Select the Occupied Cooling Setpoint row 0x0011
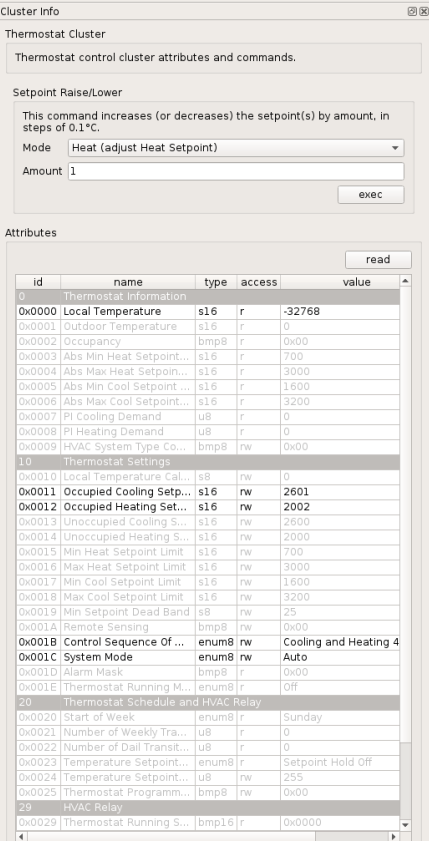The width and height of the screenshot is (429, 841). coord(208,492)
